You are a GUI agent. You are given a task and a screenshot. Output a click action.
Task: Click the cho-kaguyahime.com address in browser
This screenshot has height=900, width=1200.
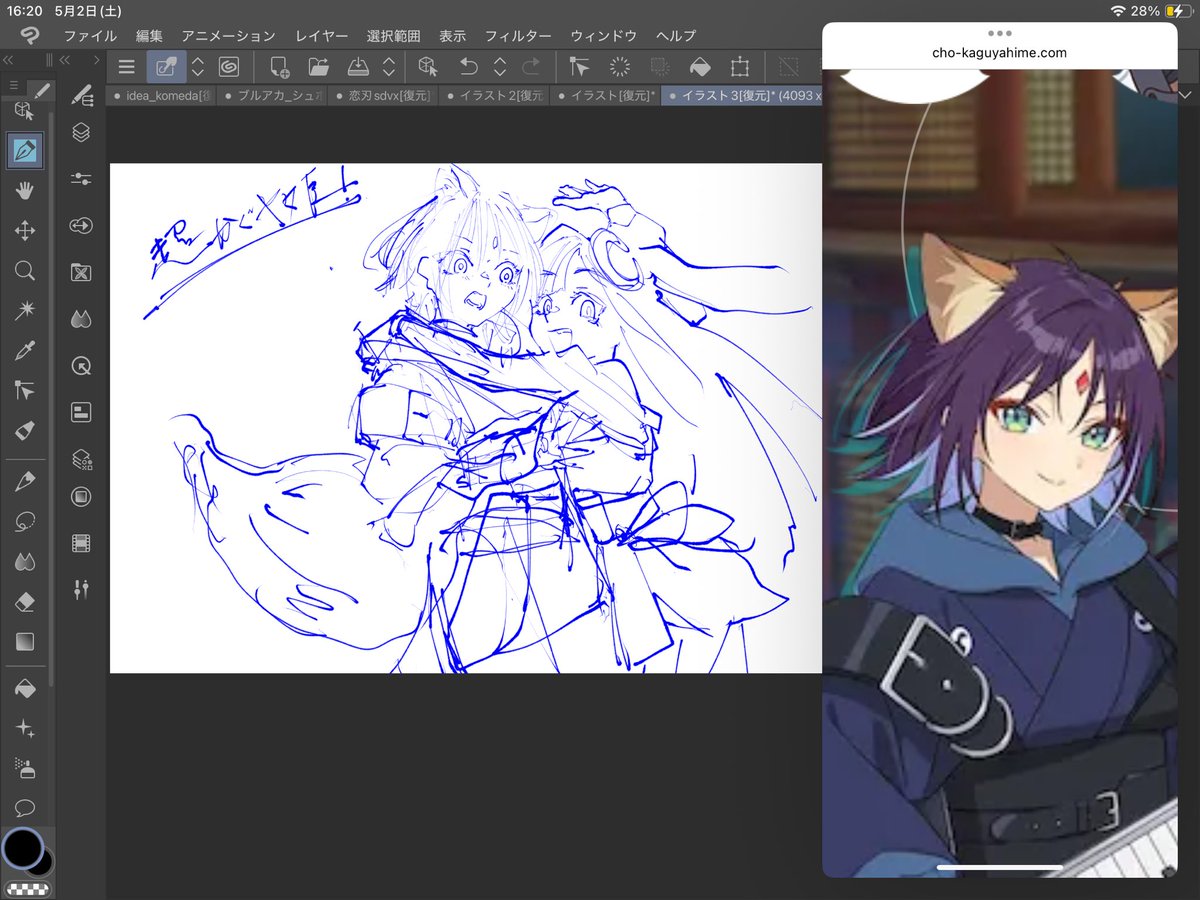tap(999, 53)
